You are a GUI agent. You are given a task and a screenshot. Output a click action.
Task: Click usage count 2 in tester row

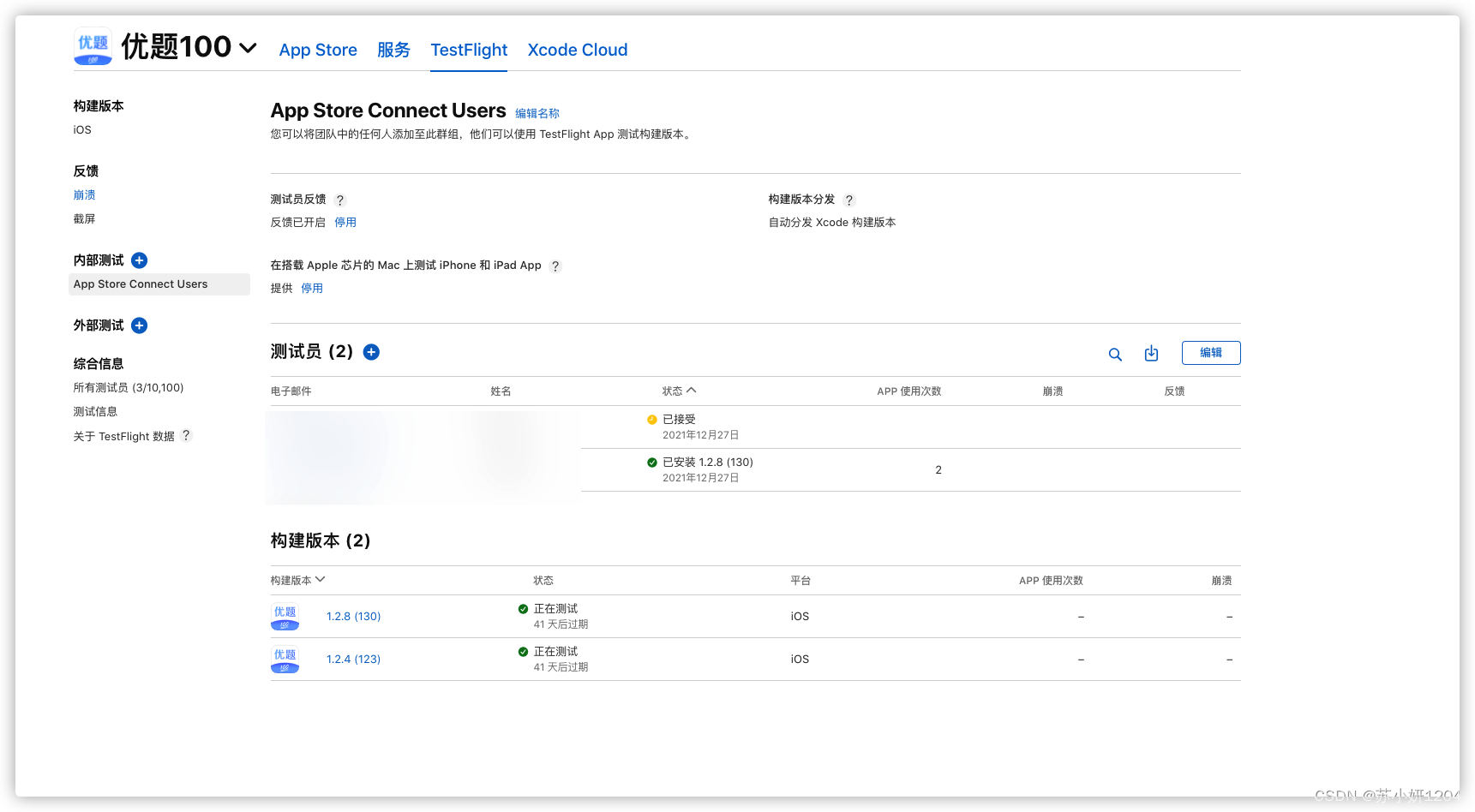coord(938,470)
